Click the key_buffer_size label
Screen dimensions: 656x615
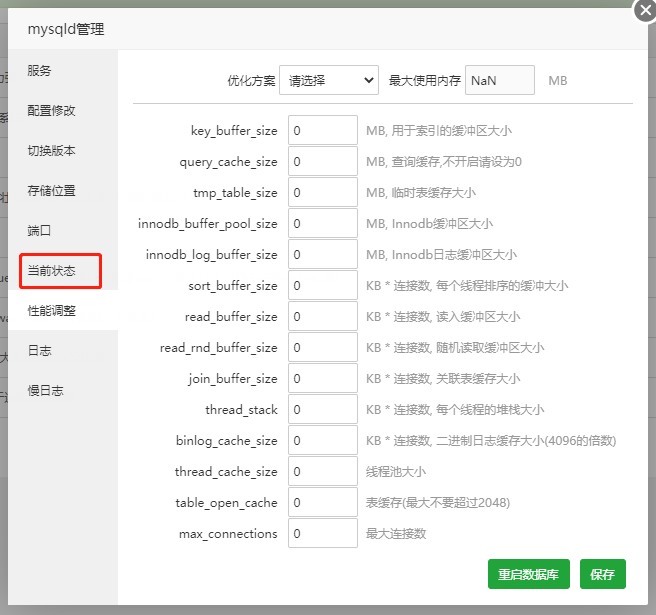coord(234,131)
